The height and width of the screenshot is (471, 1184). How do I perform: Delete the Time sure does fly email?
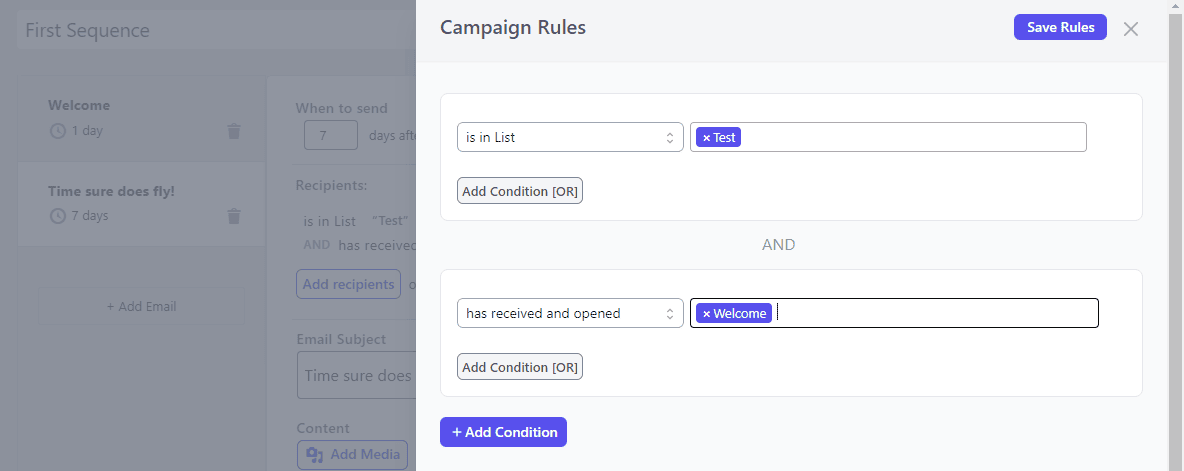click(234, 216)
